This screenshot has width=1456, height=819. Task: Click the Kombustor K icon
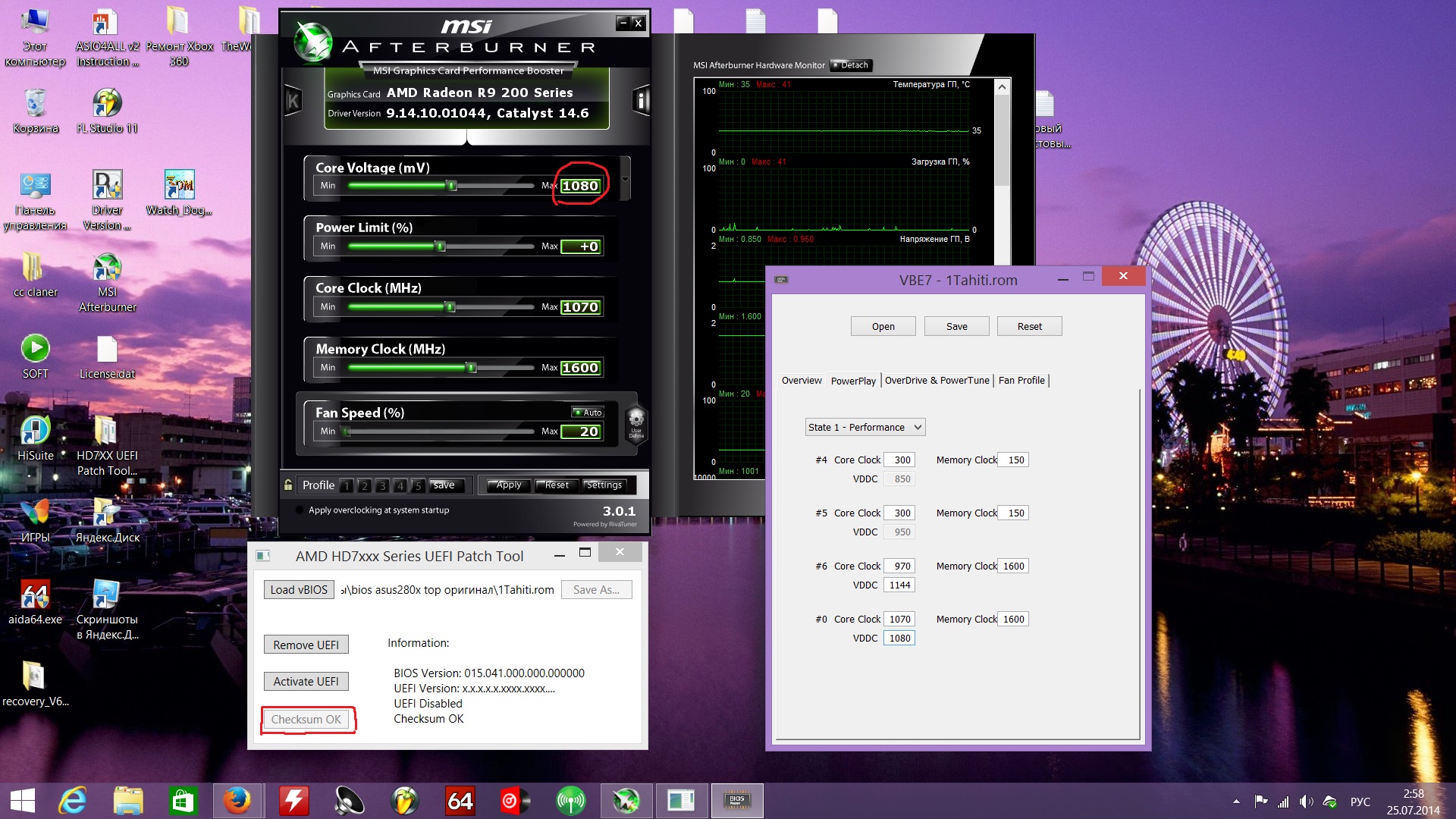pyautogui.click(x=293, y=101)
